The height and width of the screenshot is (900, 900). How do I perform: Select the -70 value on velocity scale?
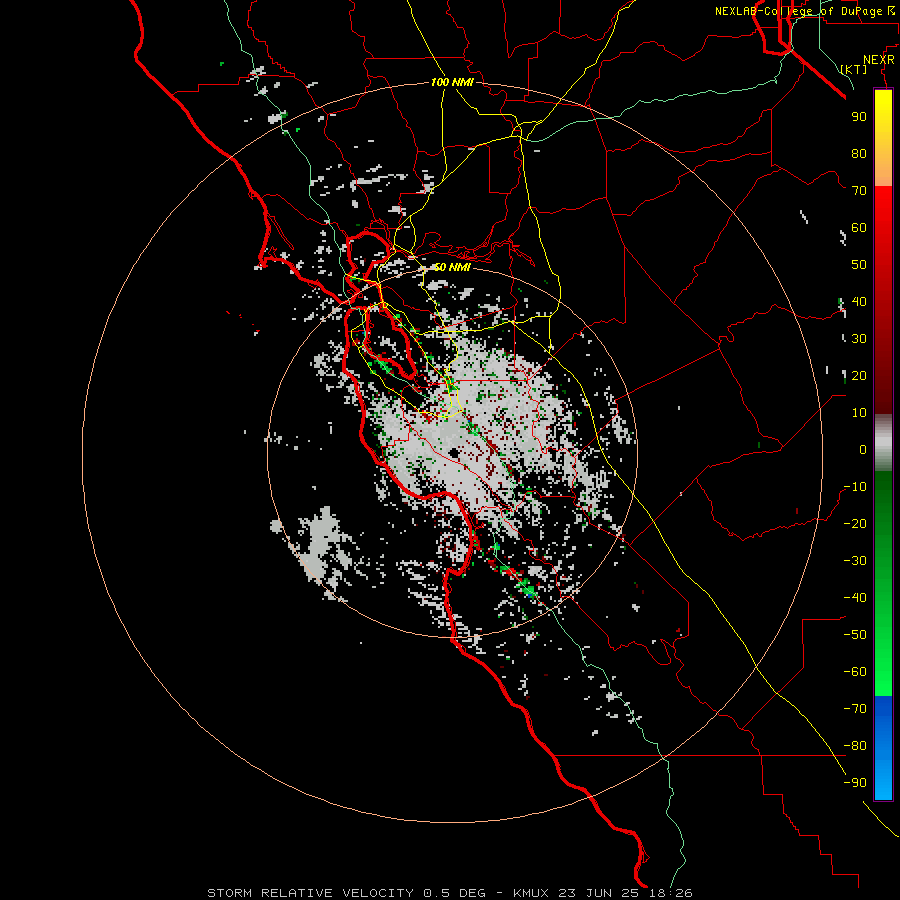click(x=855, y=709)
